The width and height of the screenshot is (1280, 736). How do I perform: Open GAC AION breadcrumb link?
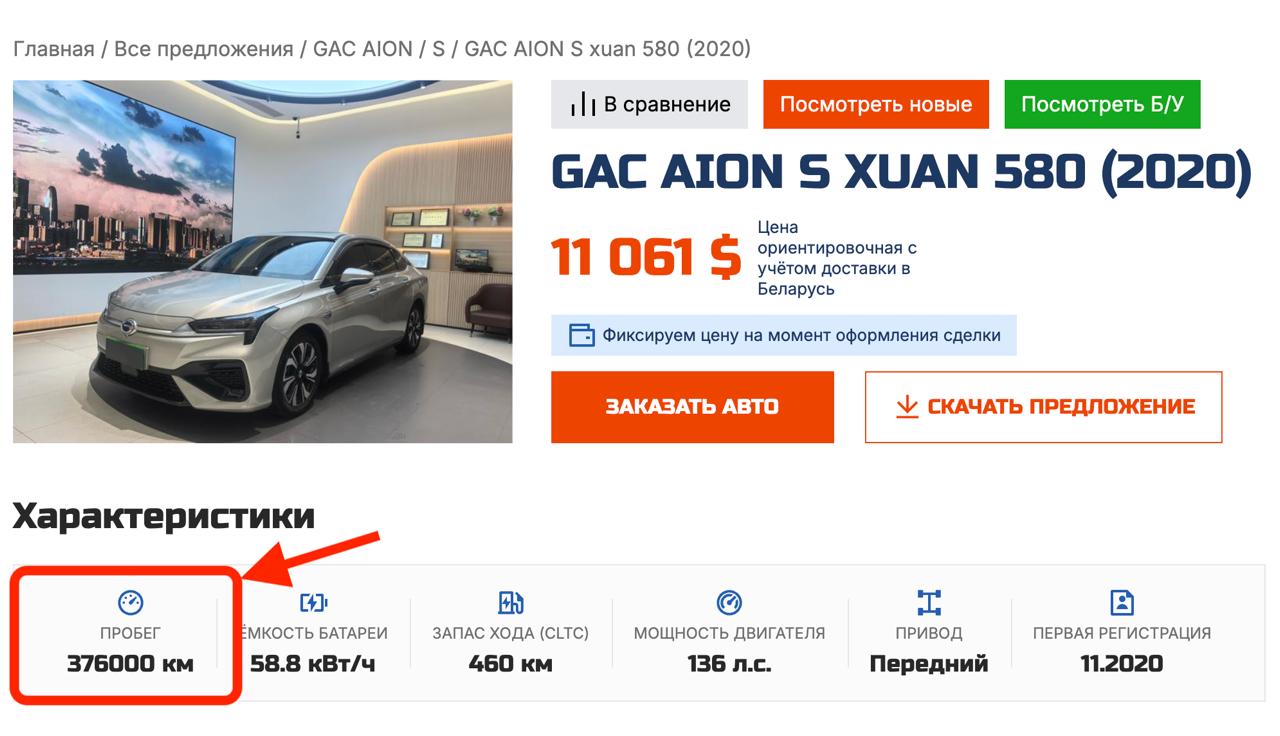[x=363, y=49]
